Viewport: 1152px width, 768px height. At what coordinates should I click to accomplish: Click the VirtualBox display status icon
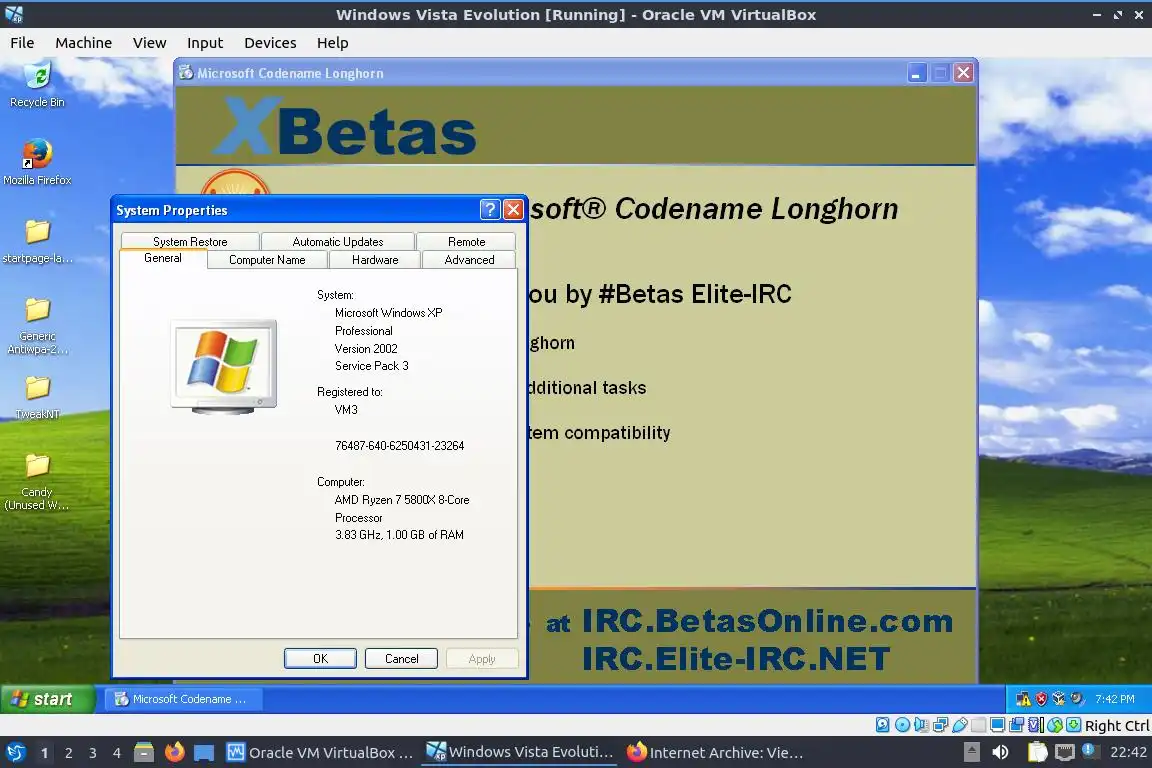pos(998,725)
